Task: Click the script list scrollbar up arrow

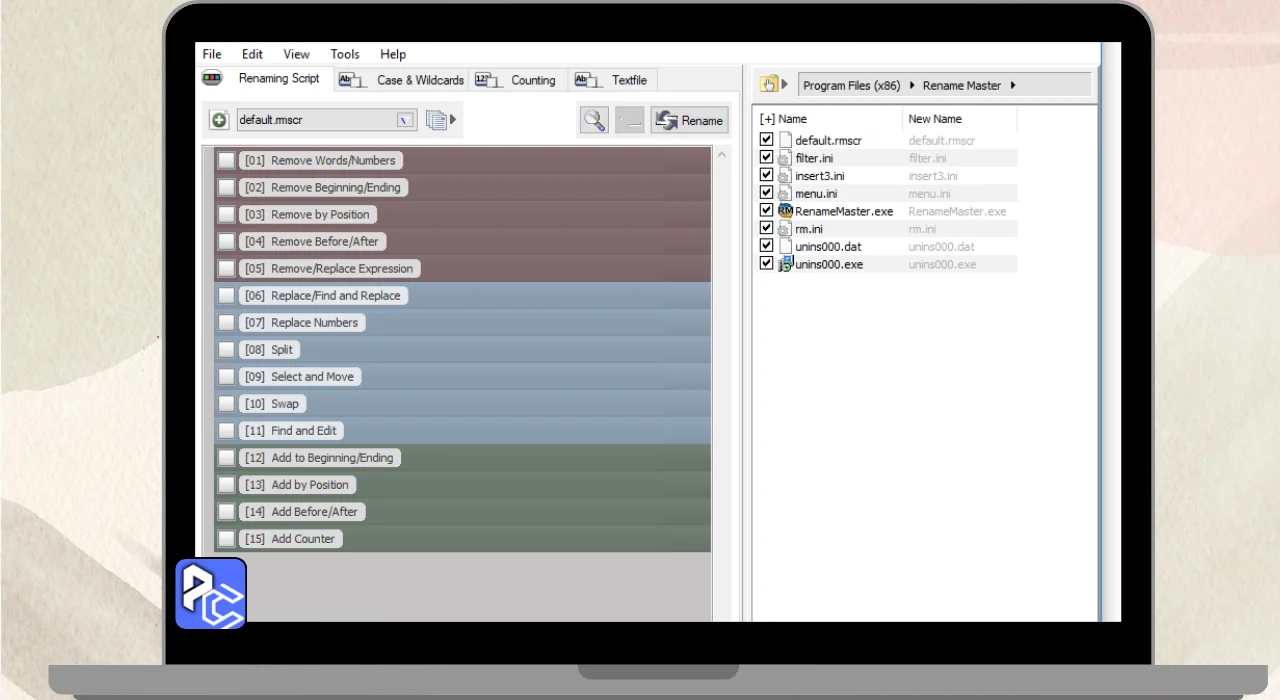Action: [x=723, y=155]
